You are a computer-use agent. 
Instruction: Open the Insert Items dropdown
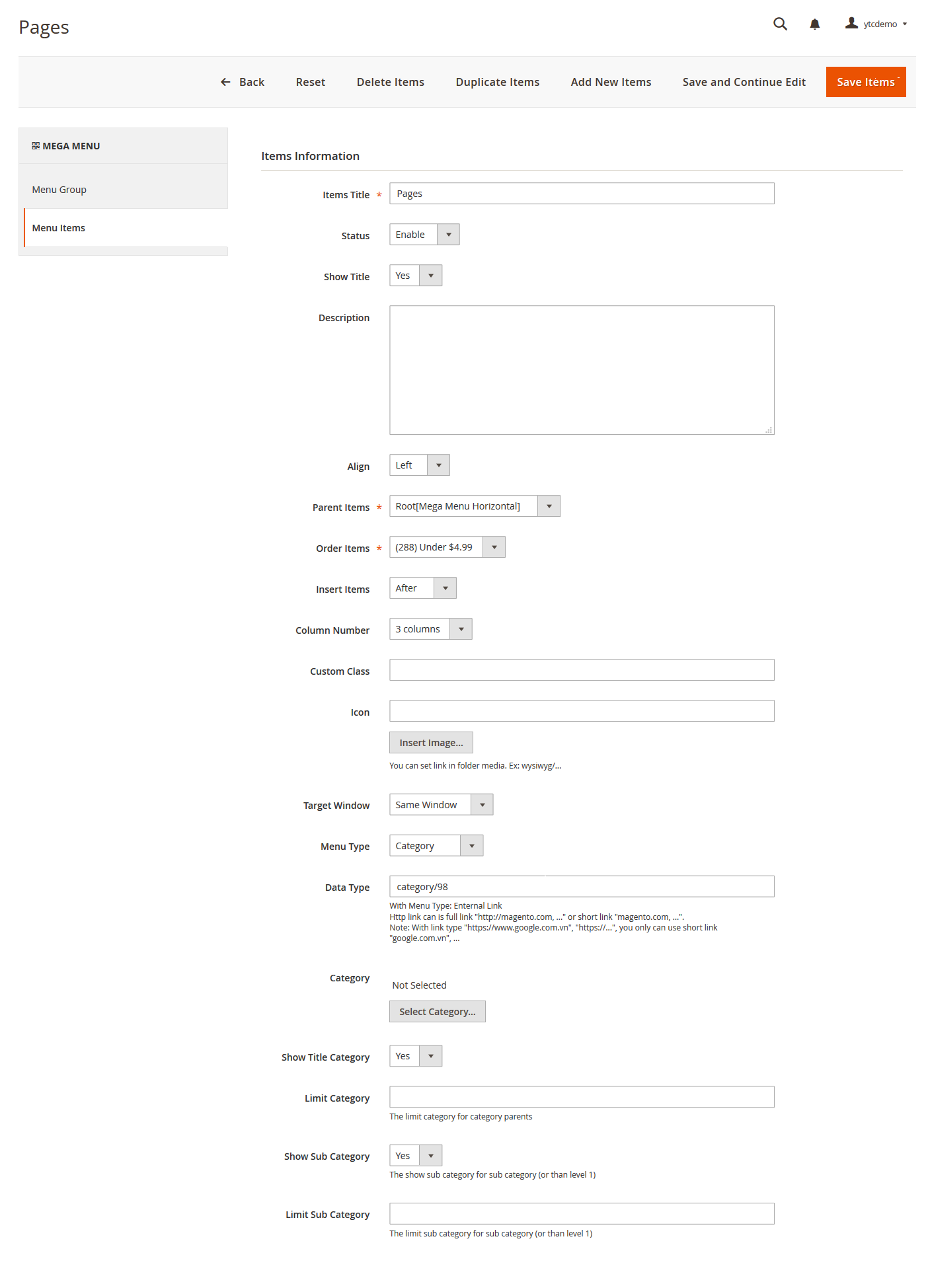(423, 588)
